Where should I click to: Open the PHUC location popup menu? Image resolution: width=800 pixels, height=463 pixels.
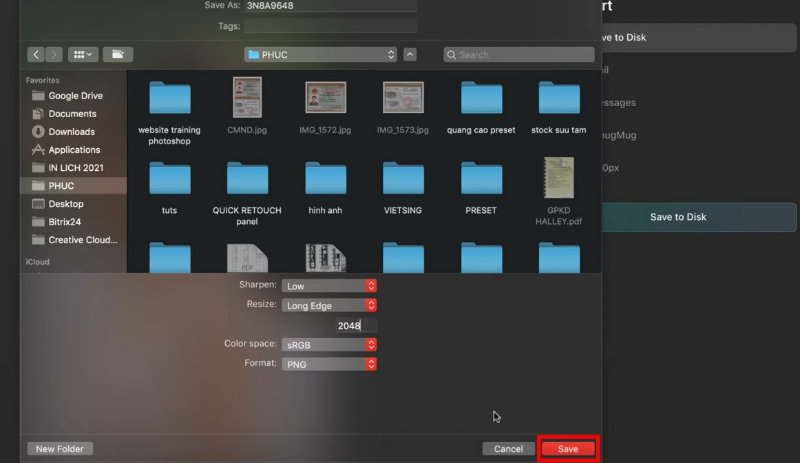pos(320,55)
